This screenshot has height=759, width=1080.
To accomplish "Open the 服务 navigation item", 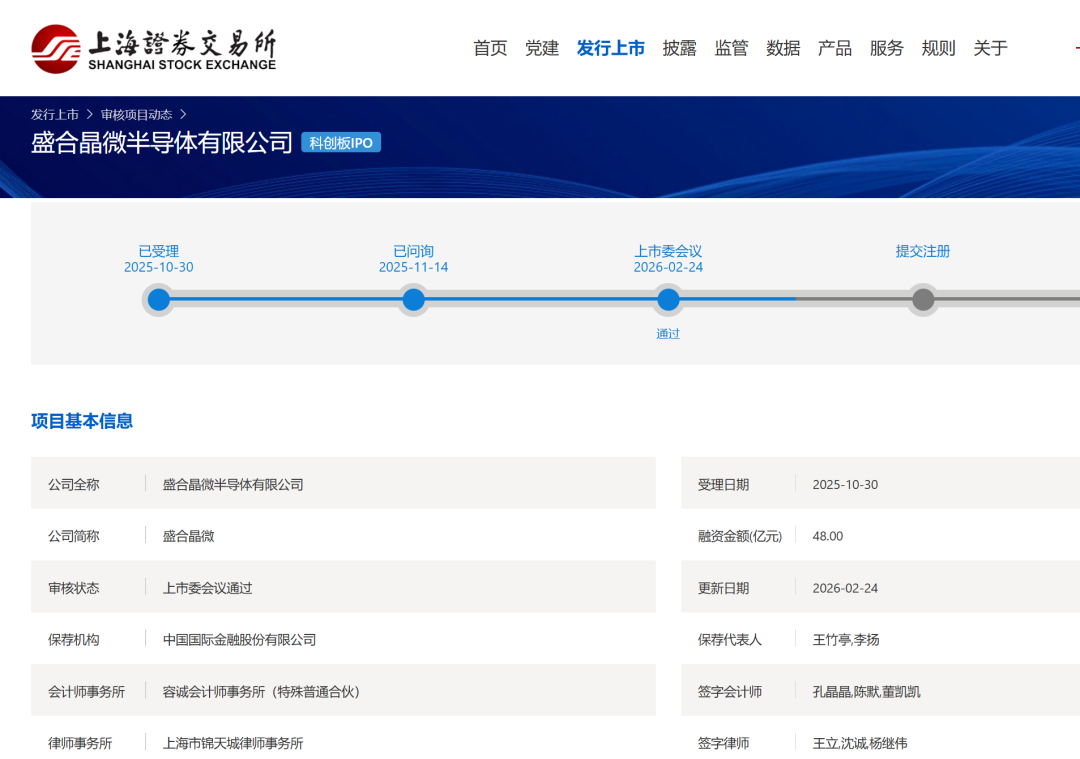I will 887,48.
